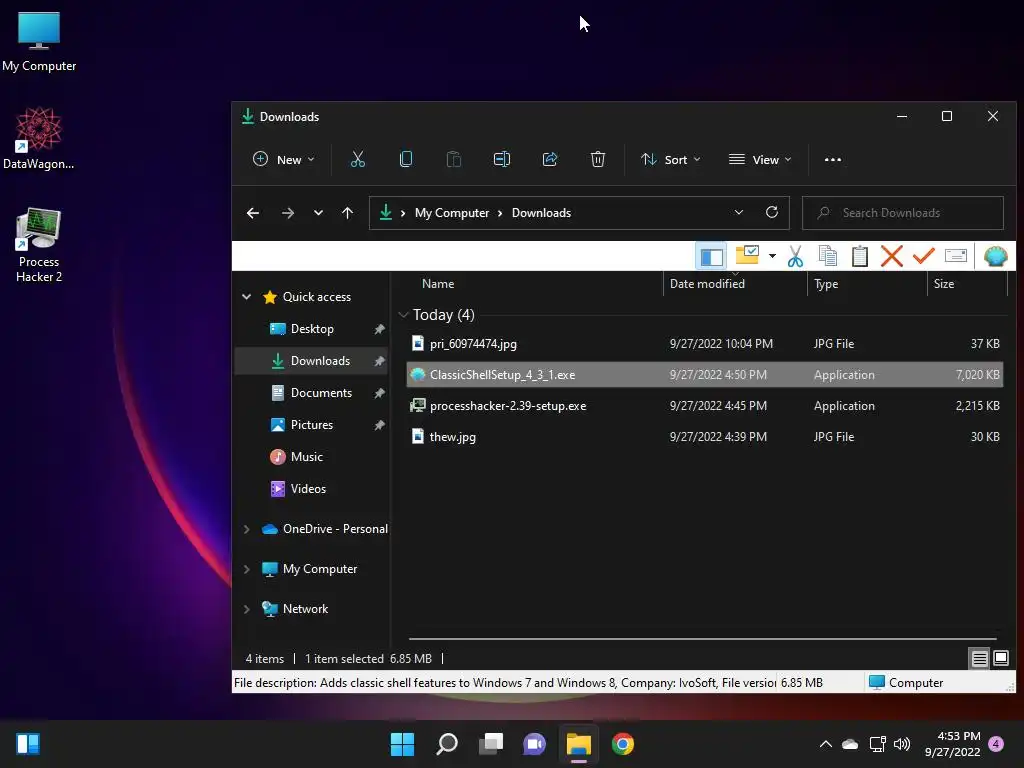Collapse the Quick access tree node
This screenshot has height=768, width=1024.
coord(246,296)
